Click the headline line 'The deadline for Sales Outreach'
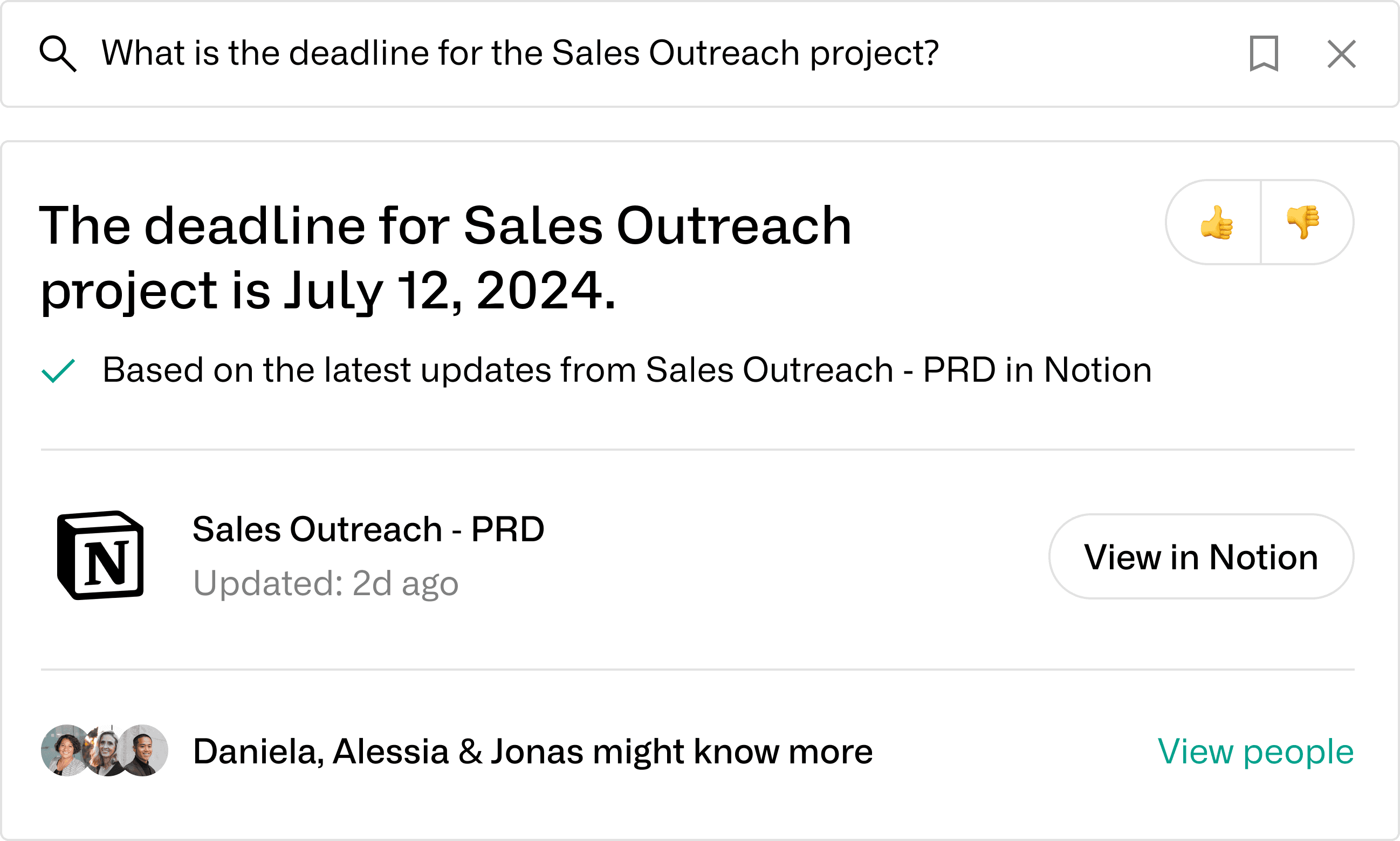 445,225
